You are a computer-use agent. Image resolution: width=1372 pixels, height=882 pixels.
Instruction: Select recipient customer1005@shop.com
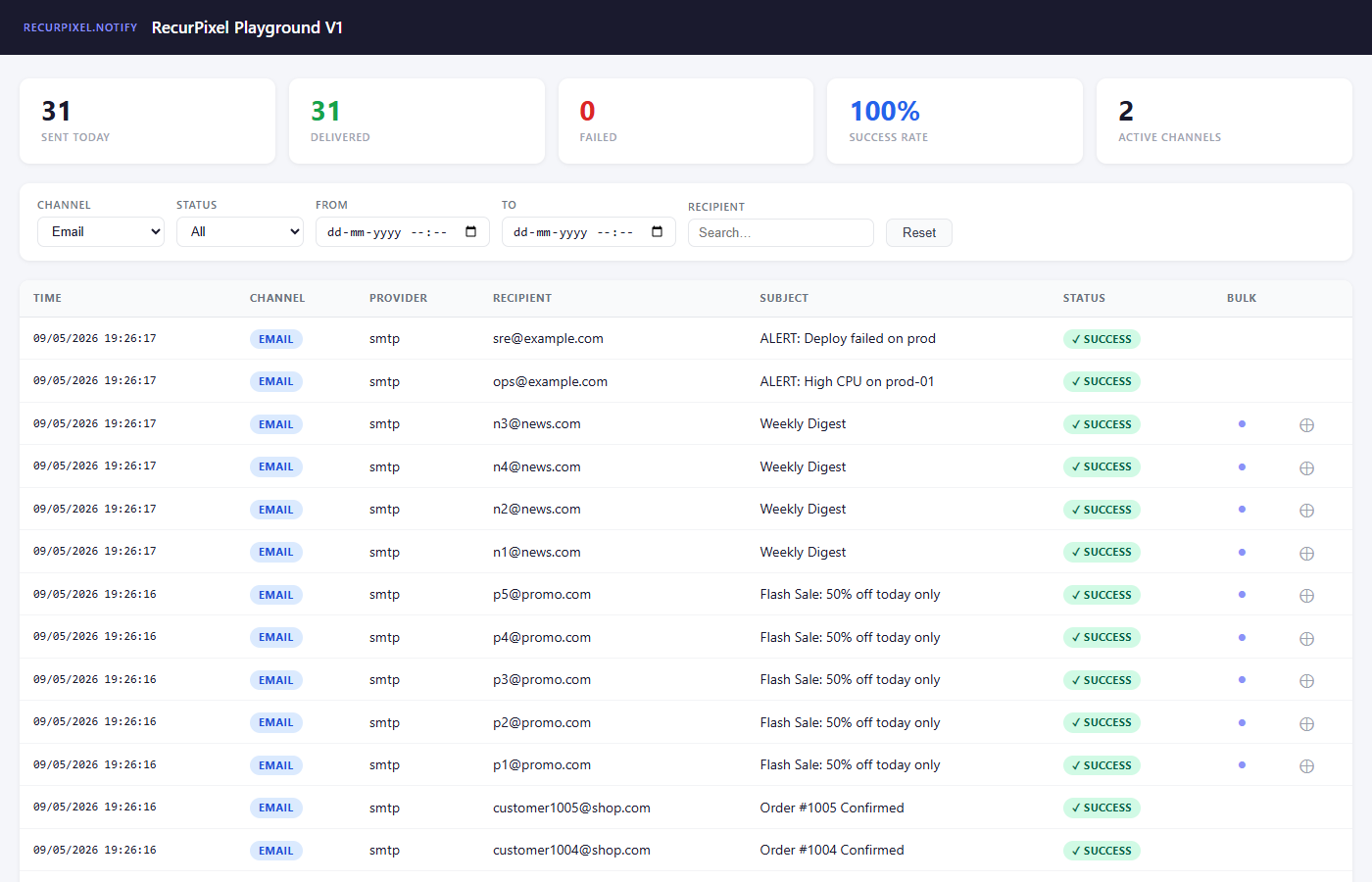[x=571, y=808]
